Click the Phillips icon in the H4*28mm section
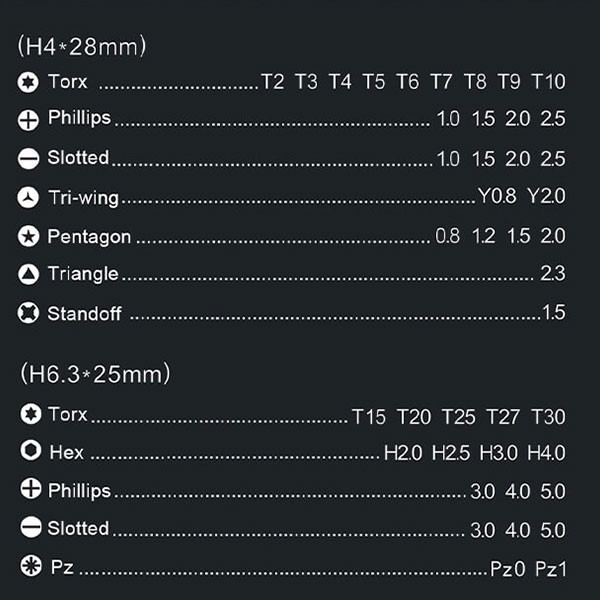This screenshot has height=600, width=600. point(29,120)
